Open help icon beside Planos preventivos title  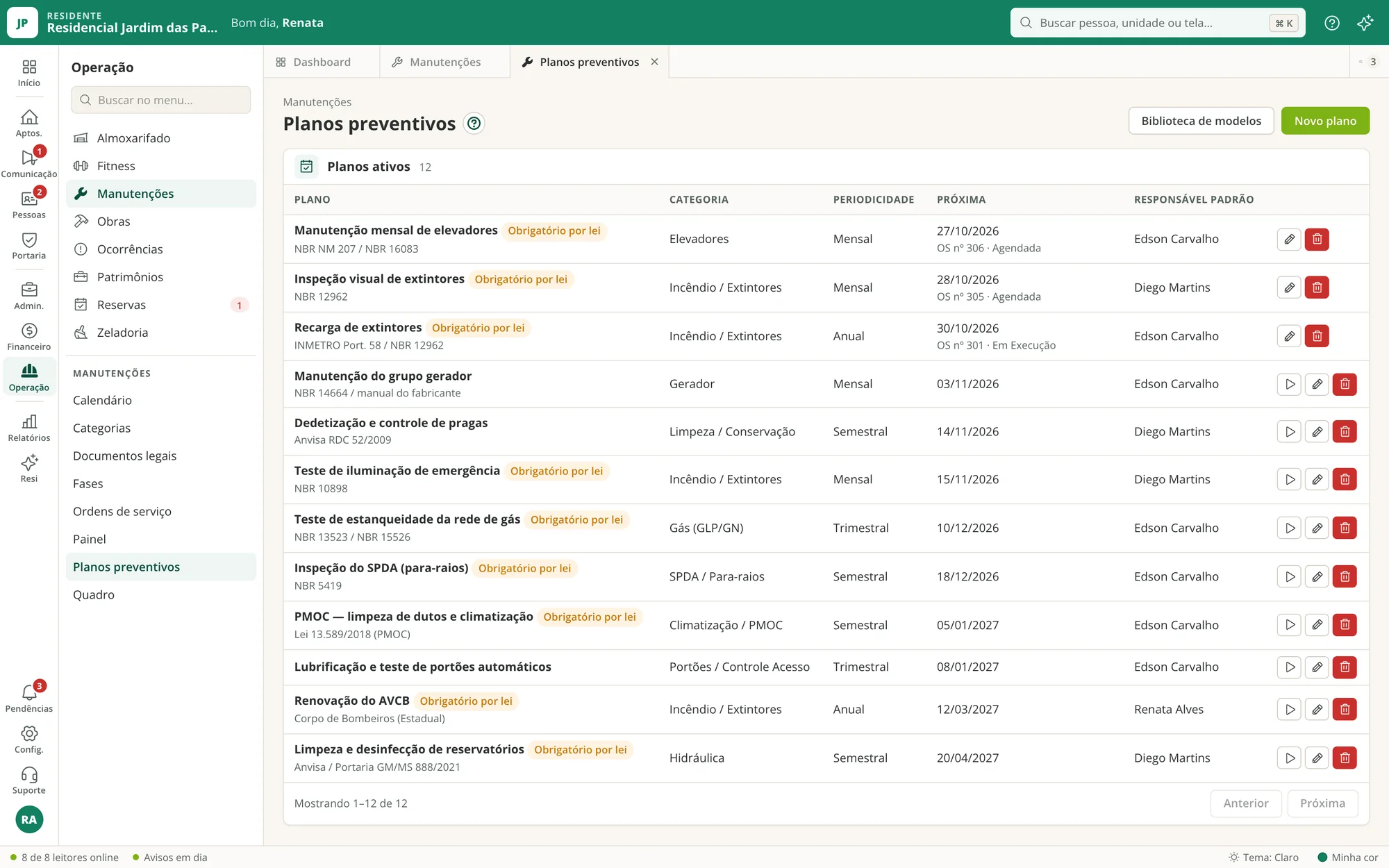474,124
